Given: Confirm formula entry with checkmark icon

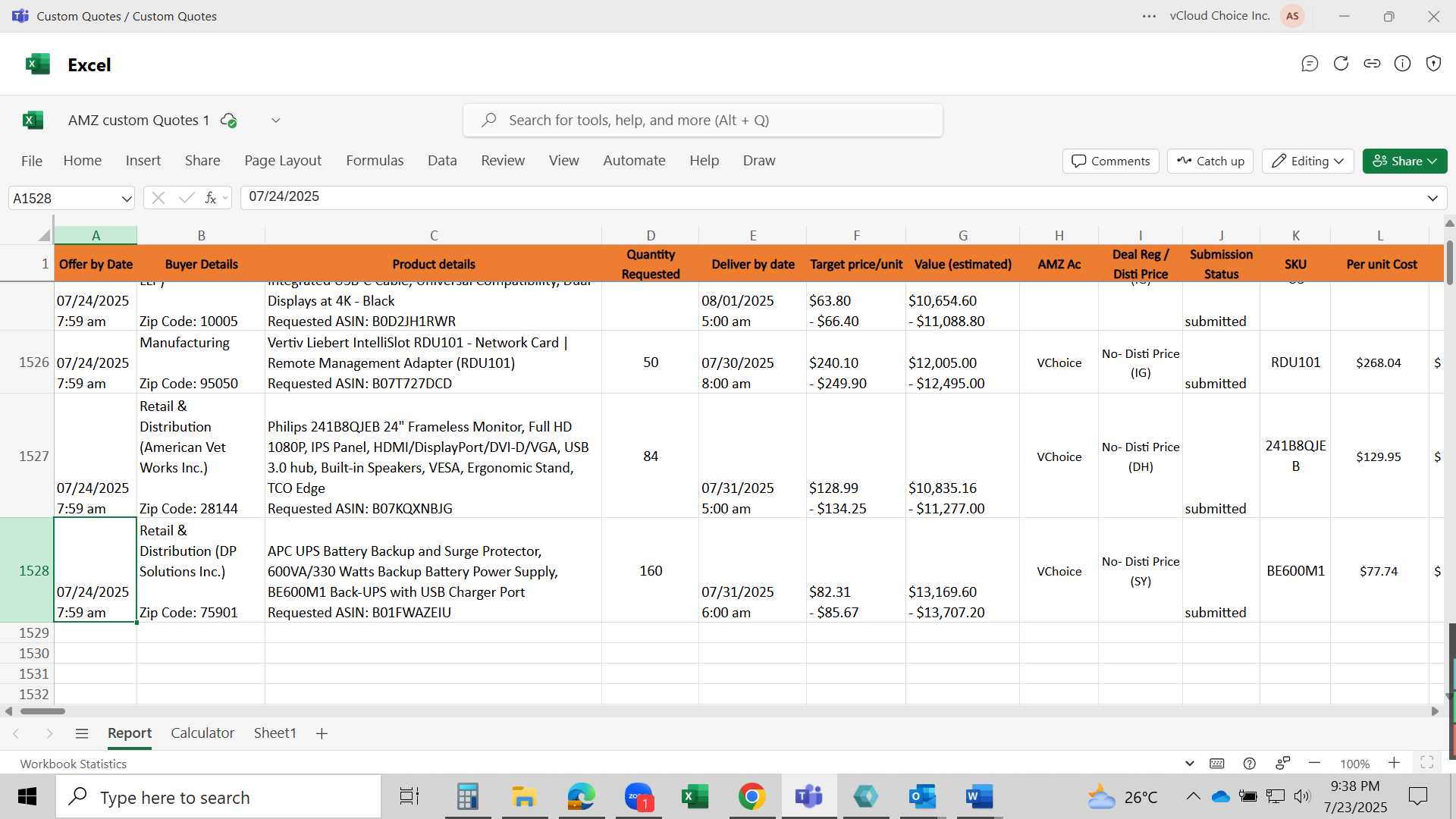Looking at the screenshot, I should click(x=187, y=198).
